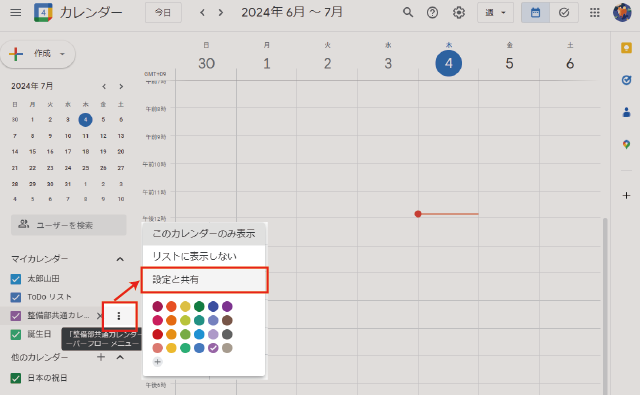Click the X beside 整備部共通カレ...
This screenshot has height=395, width=640.
(99, 316)
